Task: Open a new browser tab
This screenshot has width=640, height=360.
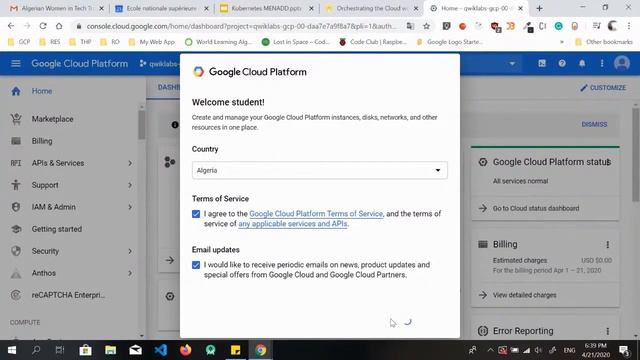Action: [x=539, y=8]
